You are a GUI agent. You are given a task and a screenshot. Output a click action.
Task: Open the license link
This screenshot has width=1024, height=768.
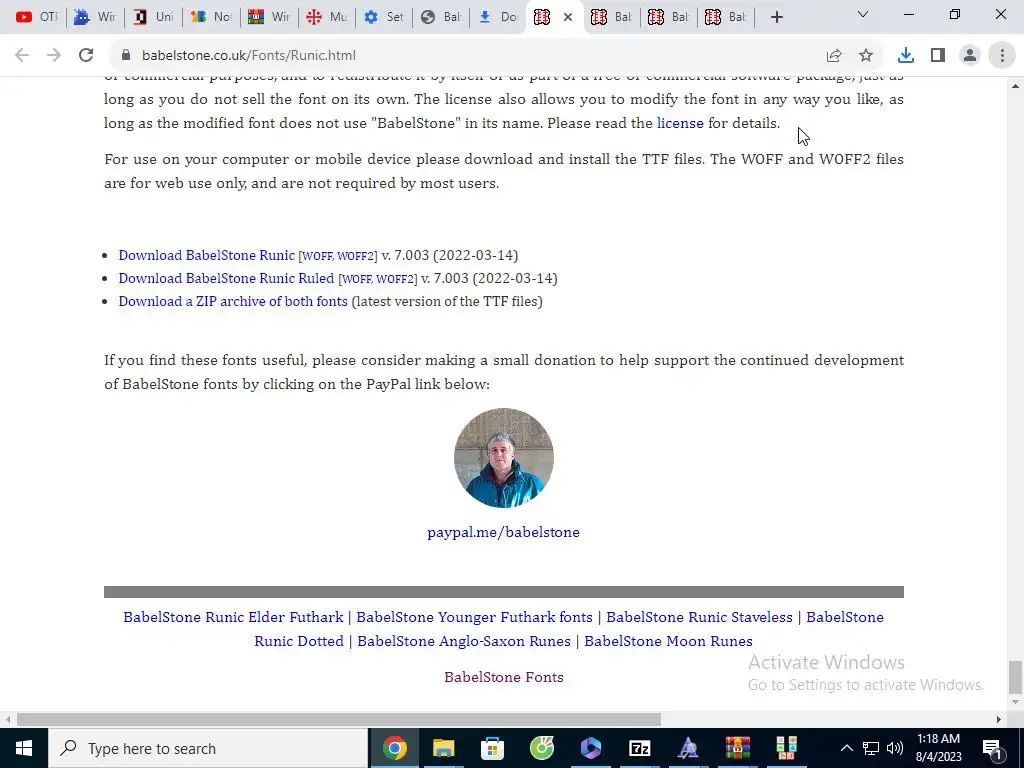click(680, 123)
